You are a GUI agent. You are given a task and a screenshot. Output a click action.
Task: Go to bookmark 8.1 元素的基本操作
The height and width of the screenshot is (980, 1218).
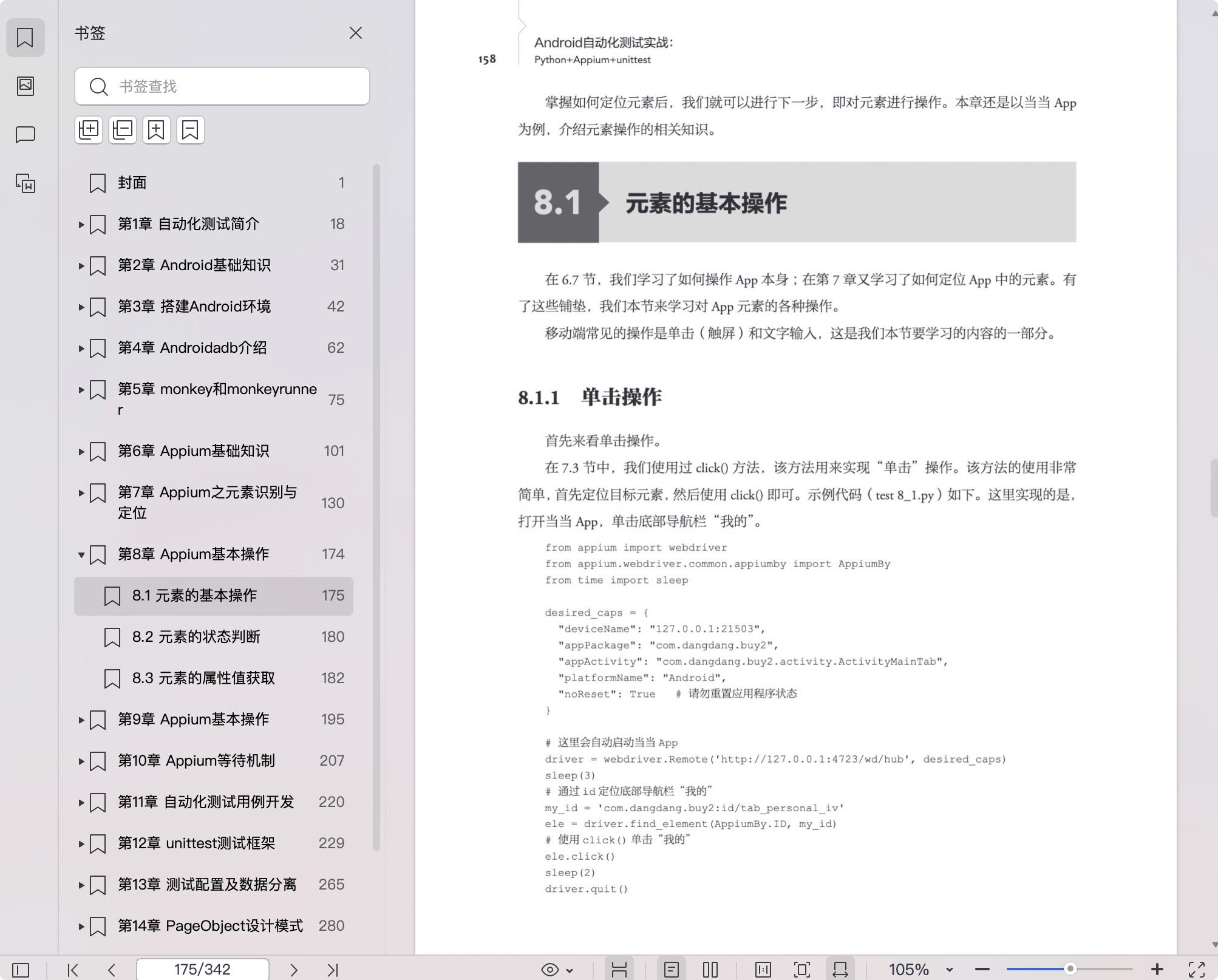pyautogui.click(x=214, y=596)
